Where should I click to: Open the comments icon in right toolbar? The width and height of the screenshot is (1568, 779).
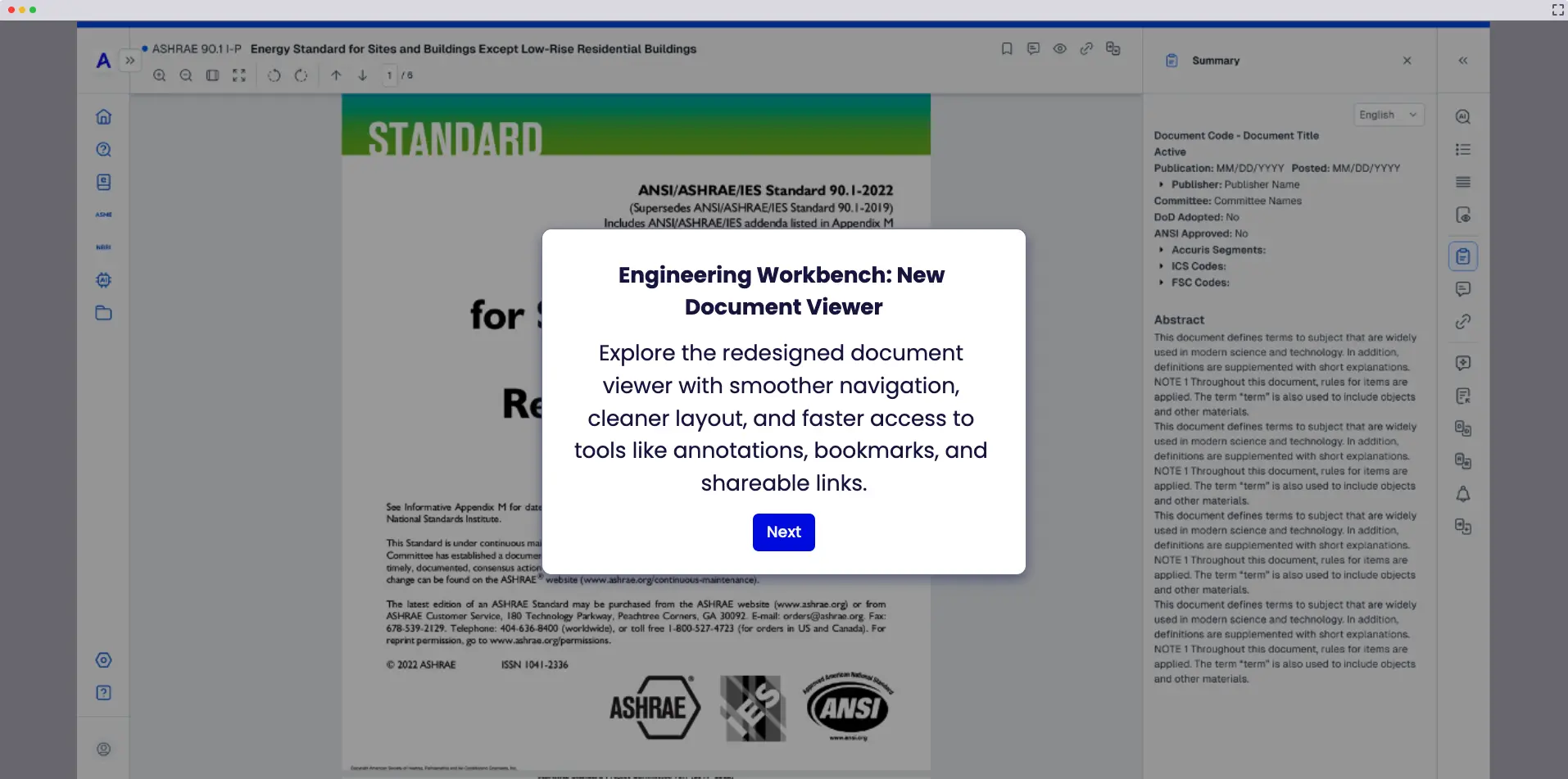coord(1463,289)
